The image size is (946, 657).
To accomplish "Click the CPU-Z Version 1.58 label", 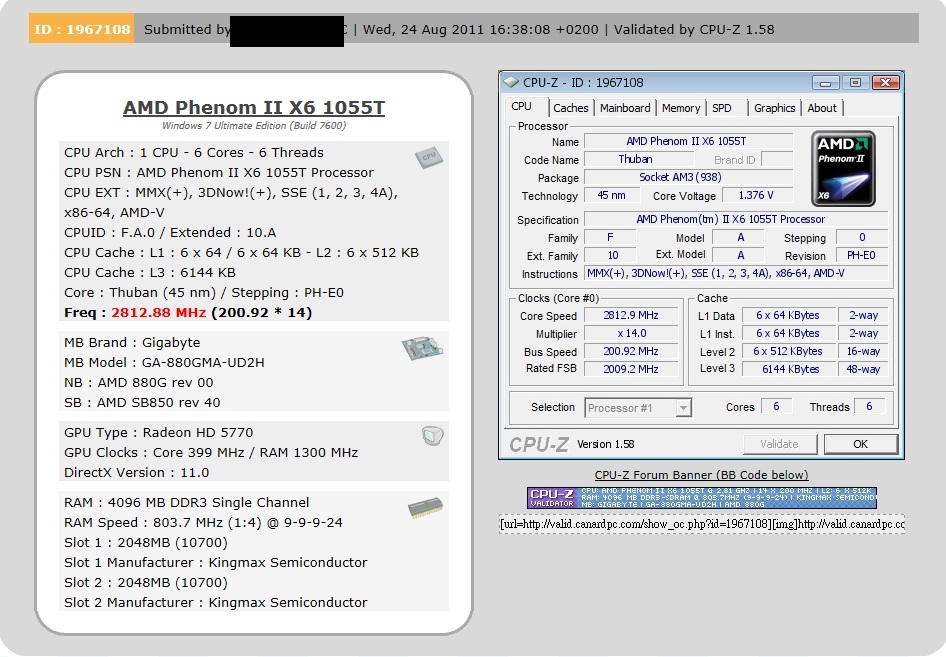I will click(605, 445).
